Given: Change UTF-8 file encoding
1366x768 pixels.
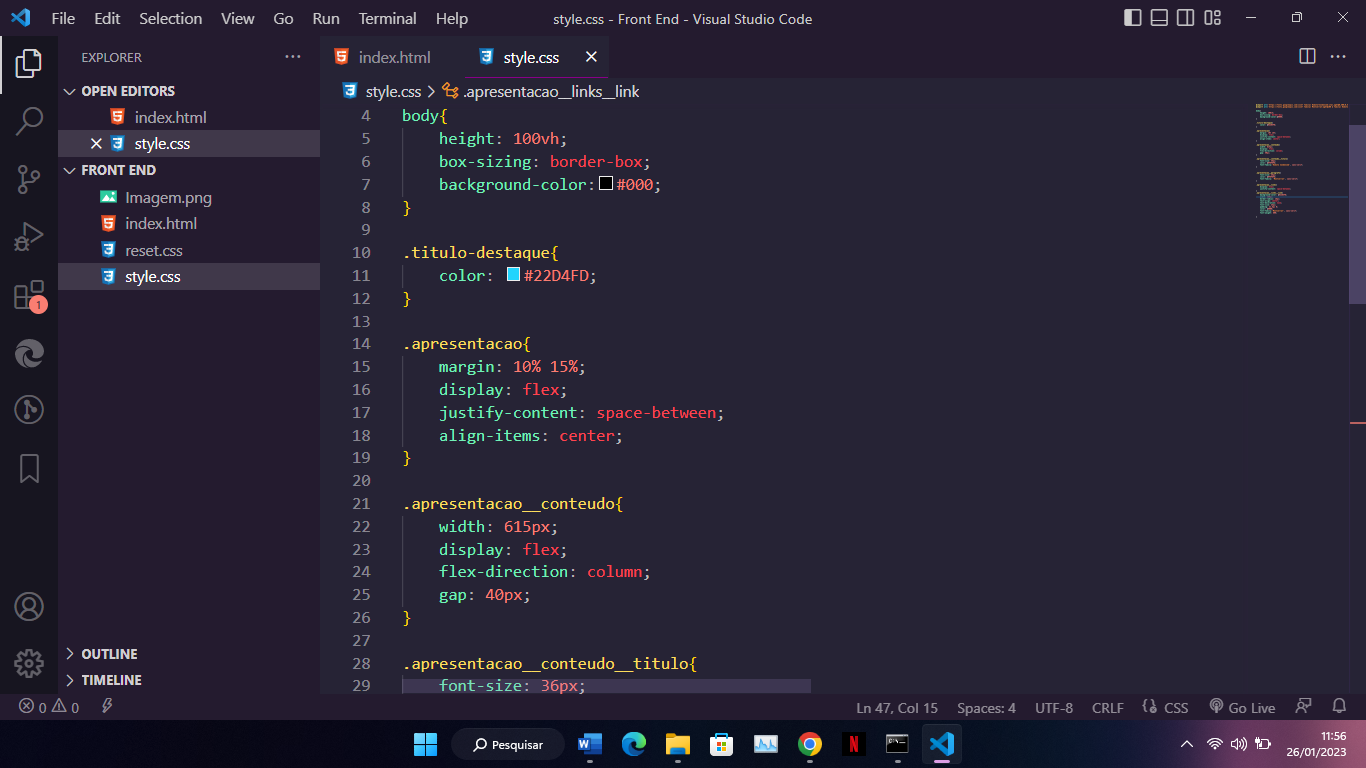Looking at the screenshot, I should [1054, 707].
